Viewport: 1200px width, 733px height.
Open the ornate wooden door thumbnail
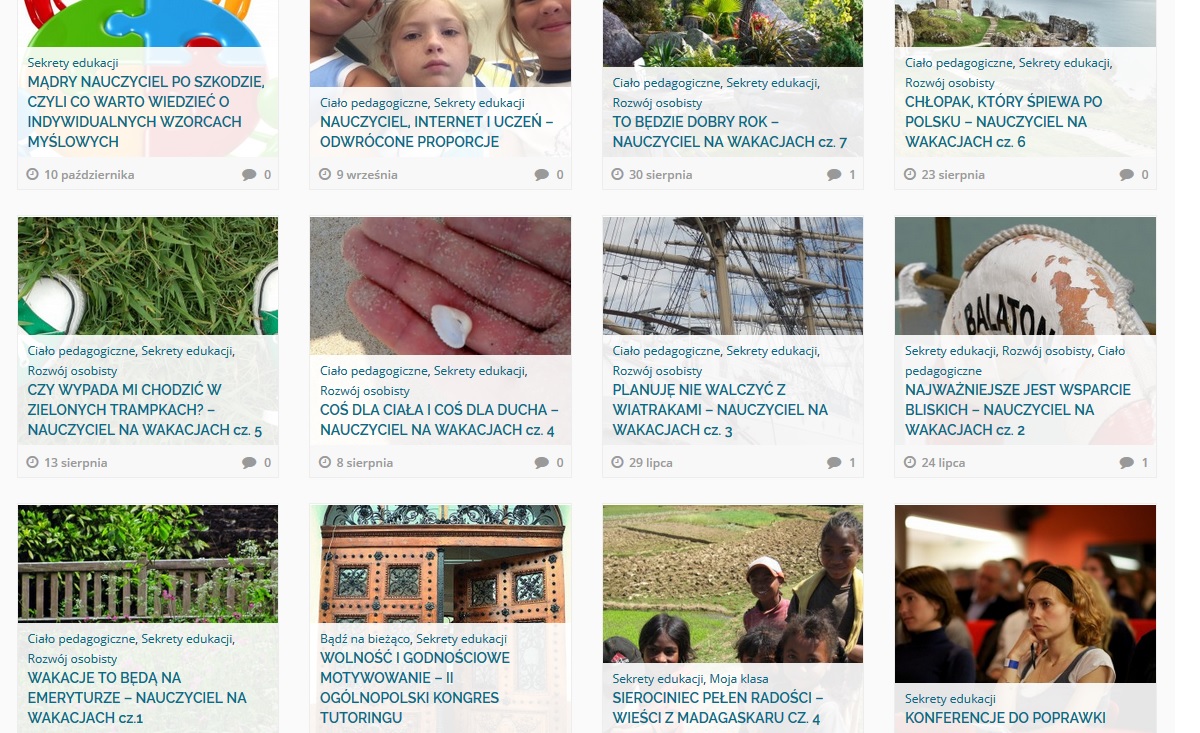440,564
